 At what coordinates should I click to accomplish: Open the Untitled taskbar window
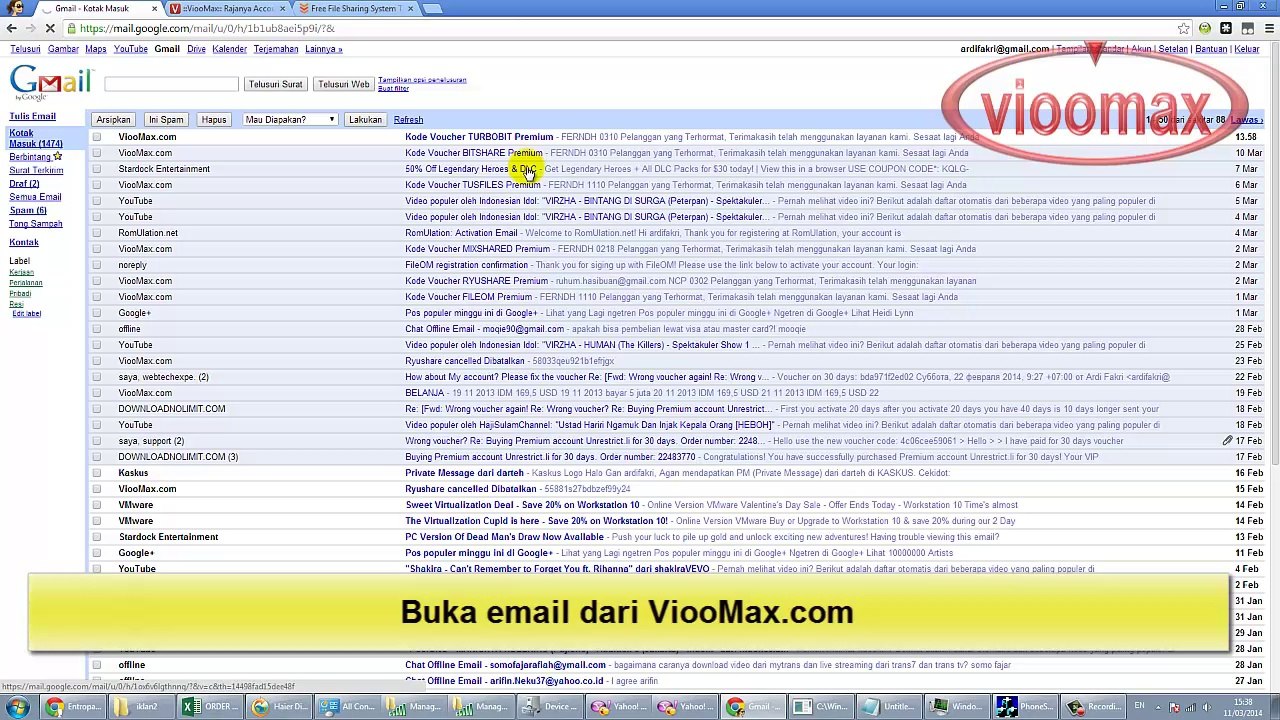890,707
